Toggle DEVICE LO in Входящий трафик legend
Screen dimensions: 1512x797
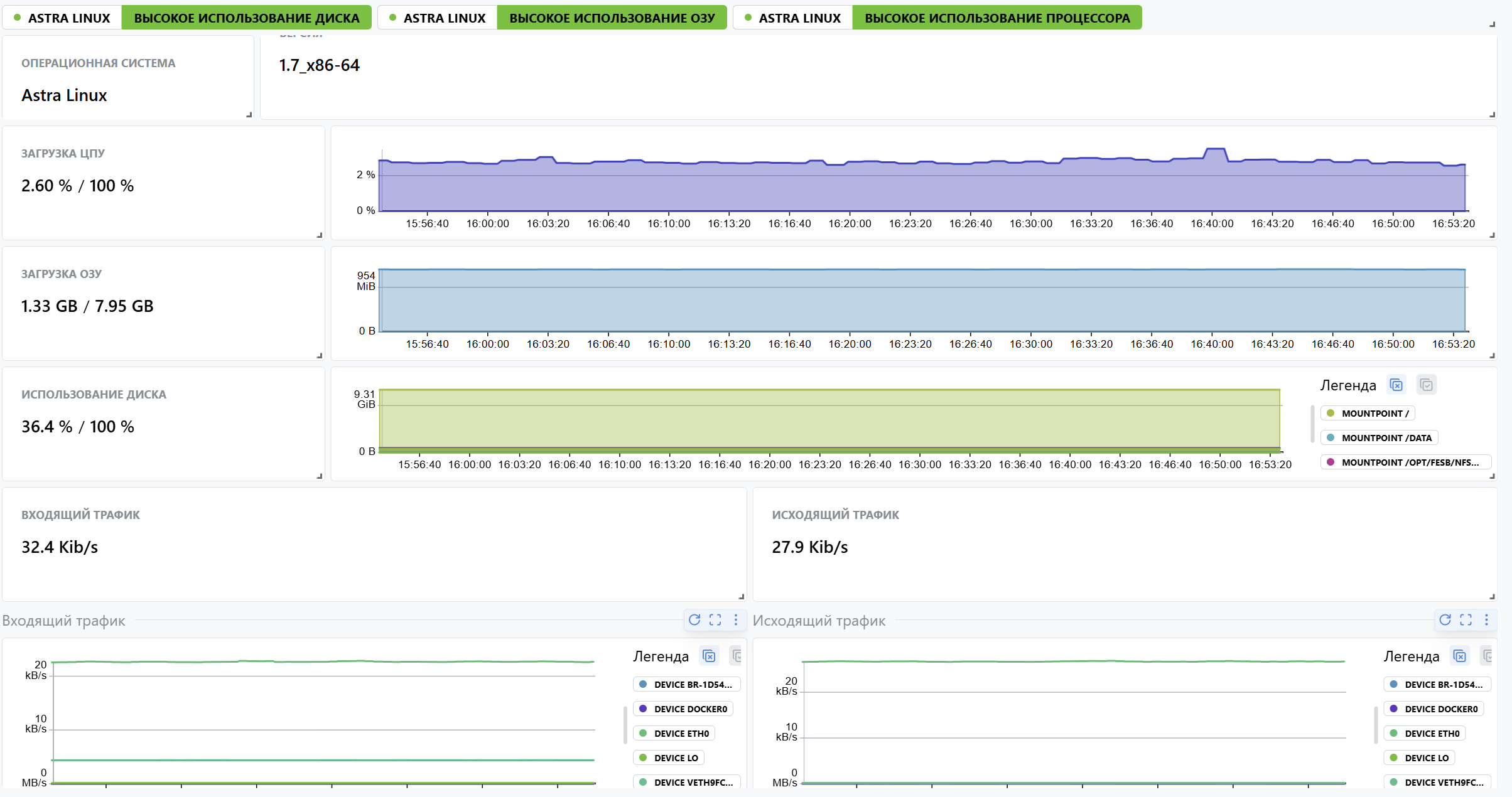669,757
